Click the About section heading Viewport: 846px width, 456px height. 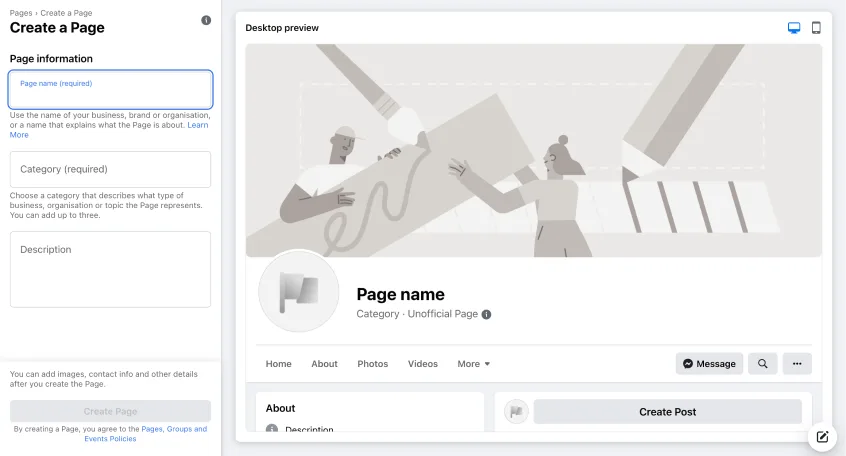tap(280, 409)
